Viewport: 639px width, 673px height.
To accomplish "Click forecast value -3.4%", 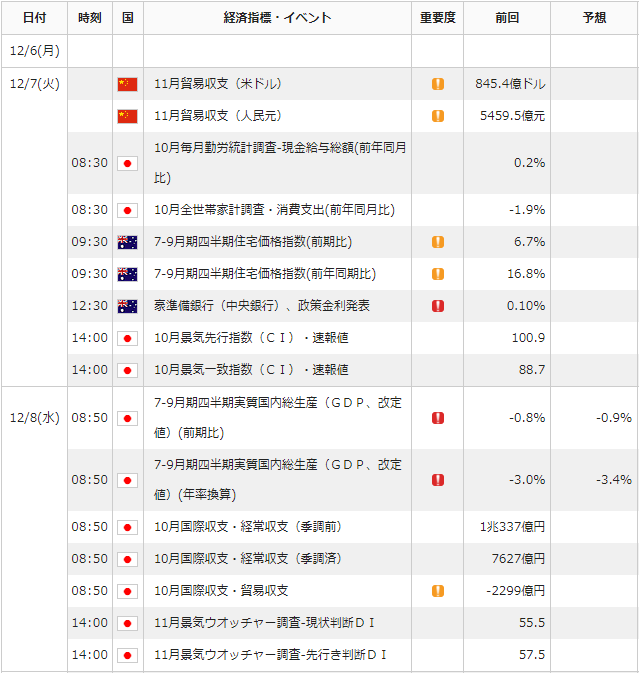I will tap(614, 480).
